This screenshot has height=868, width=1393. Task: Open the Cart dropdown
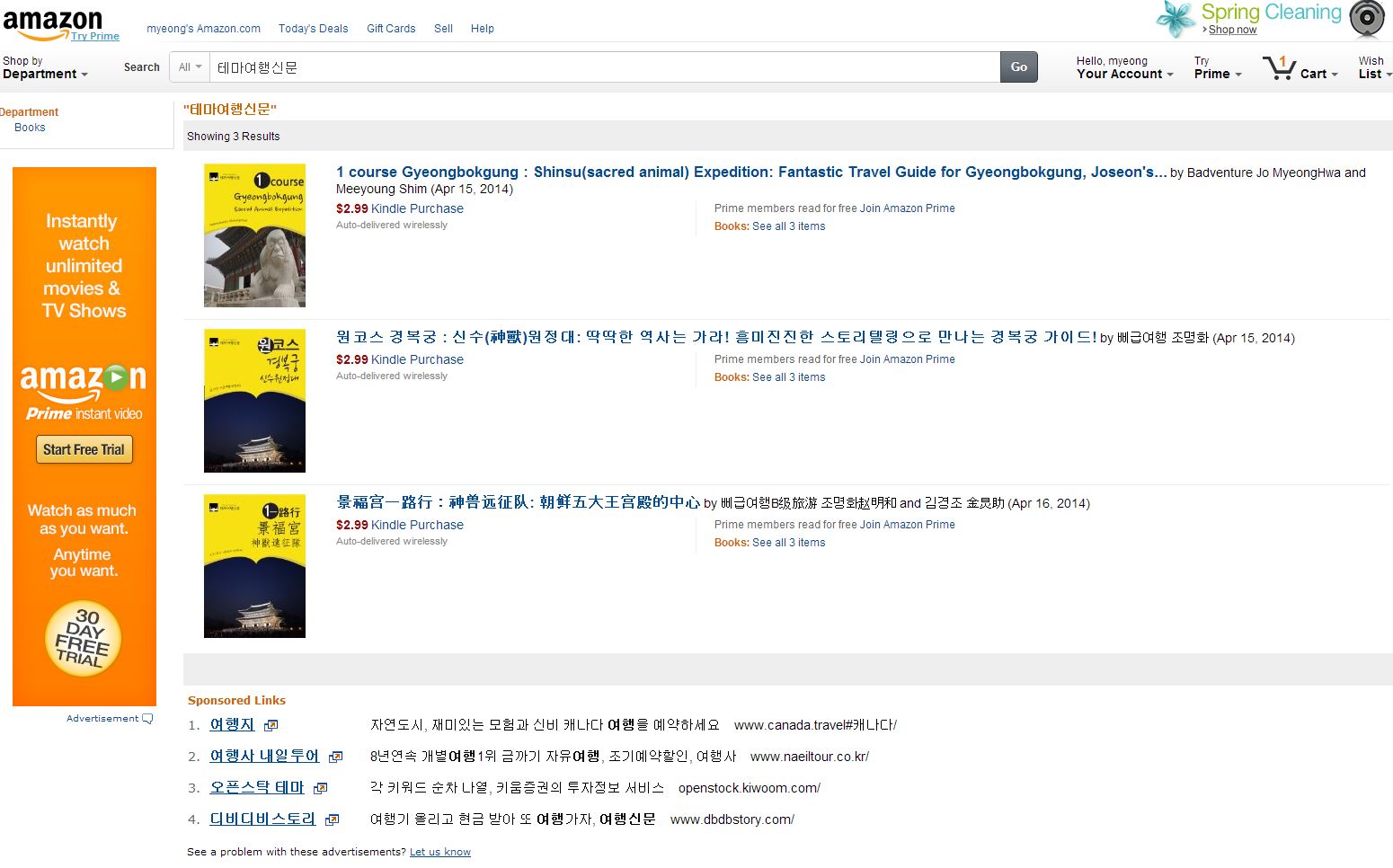(1318, 74)
